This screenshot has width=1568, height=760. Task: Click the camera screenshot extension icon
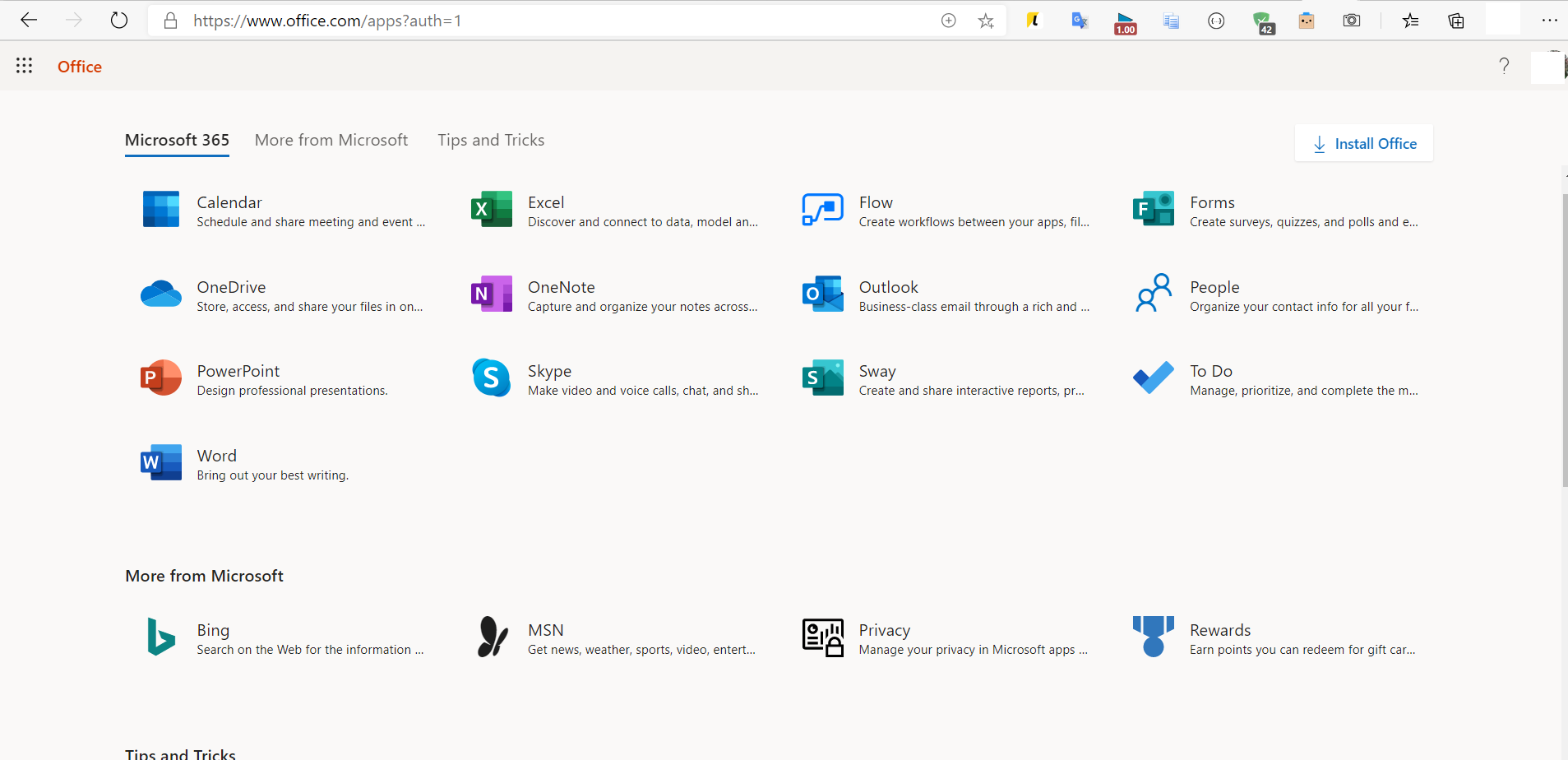[x=1352, y=21]
